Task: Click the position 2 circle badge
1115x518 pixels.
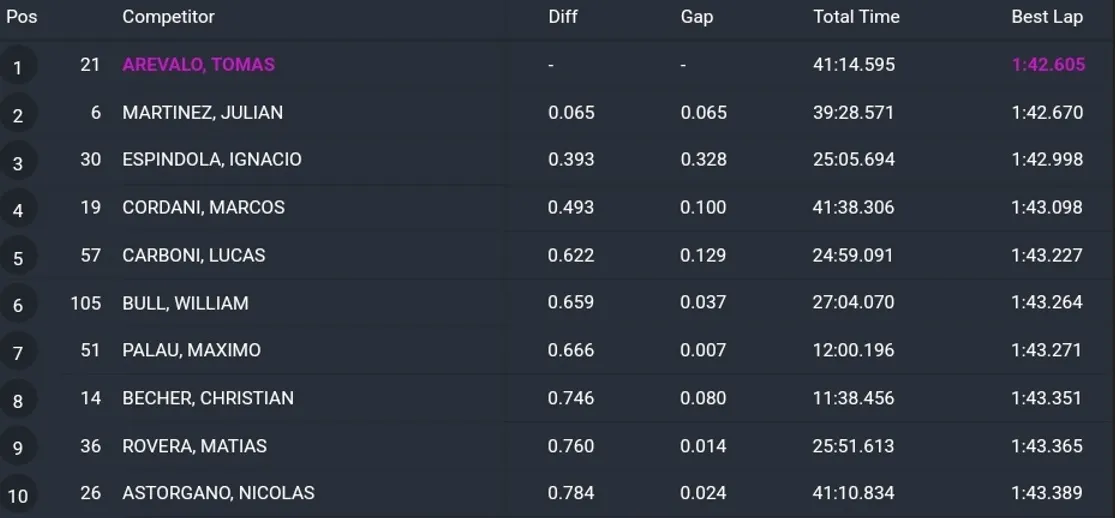Action: (x=17, y=115)
